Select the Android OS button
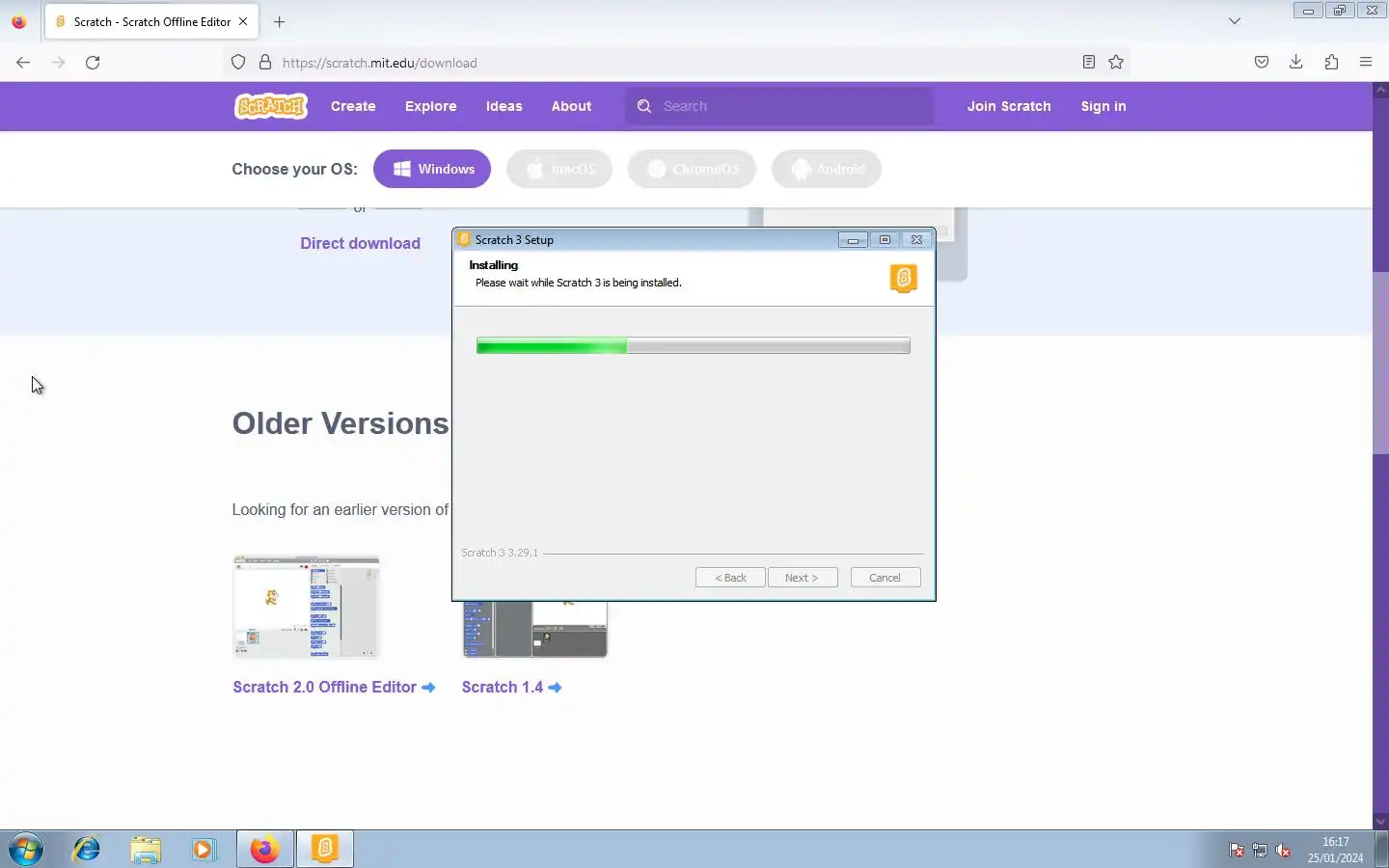This screenshot has height=868, width=1389. [827, 169]
